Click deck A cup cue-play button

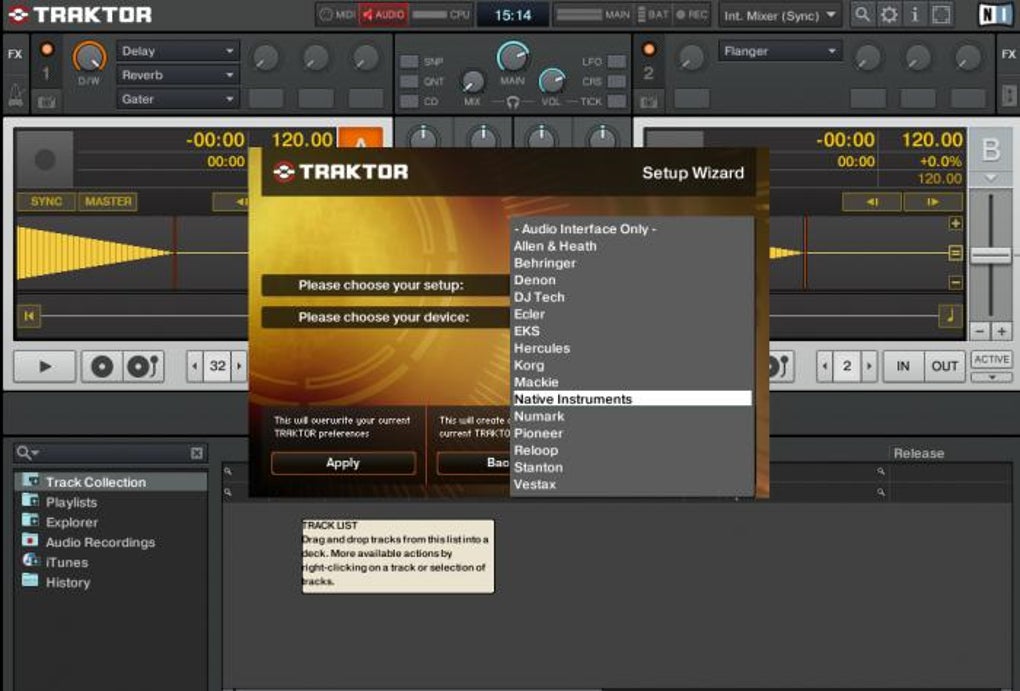click(x=143, y=366)
